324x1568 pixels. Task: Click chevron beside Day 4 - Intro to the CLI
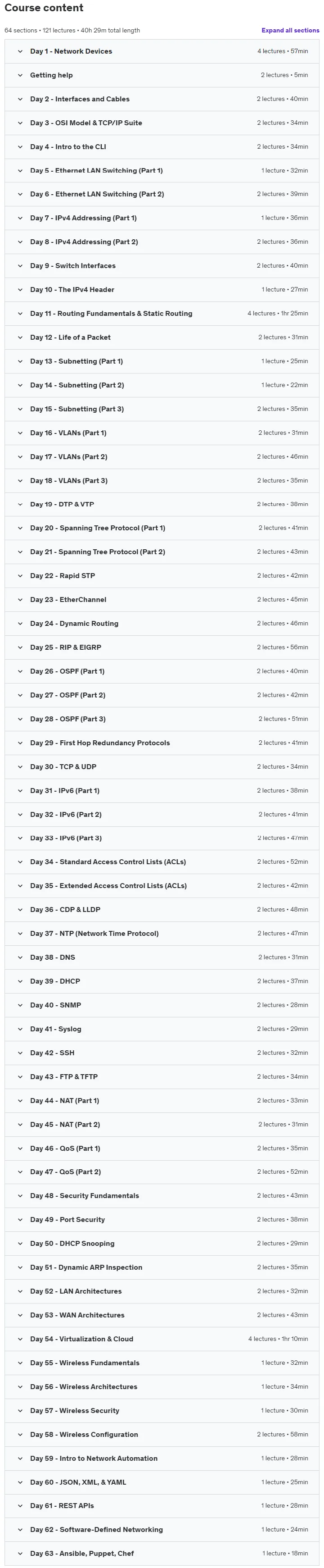(x=20, y=147)
